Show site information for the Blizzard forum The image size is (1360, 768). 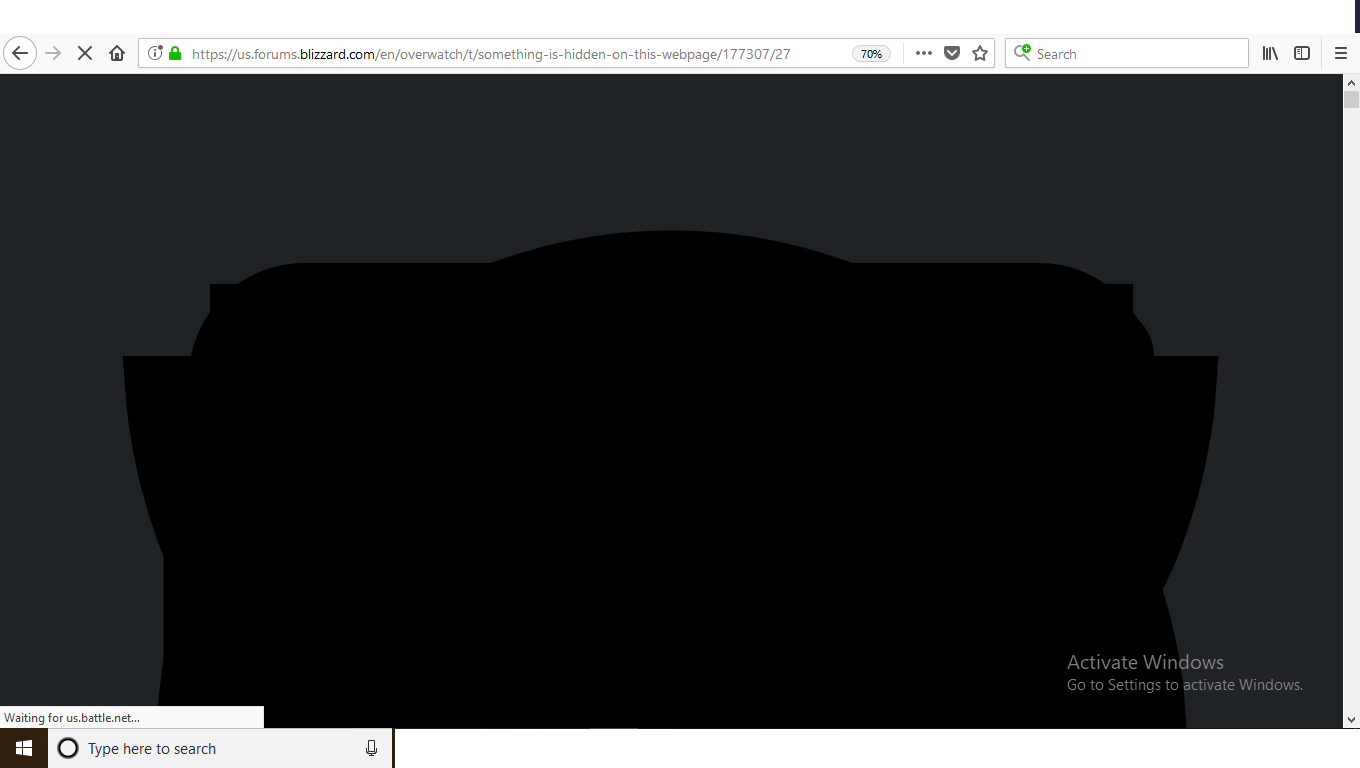155,53
